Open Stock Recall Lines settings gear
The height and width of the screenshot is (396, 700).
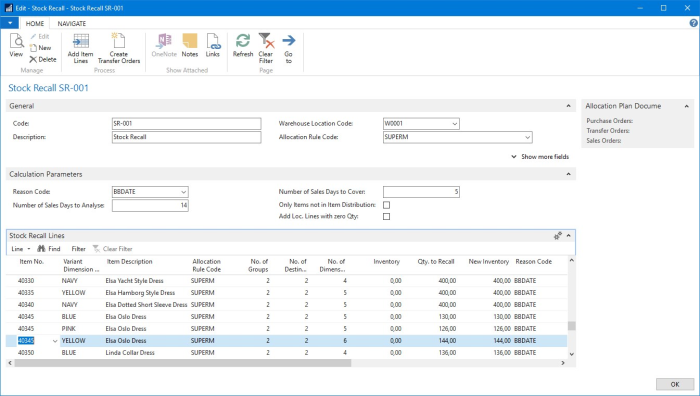point(558,236)
